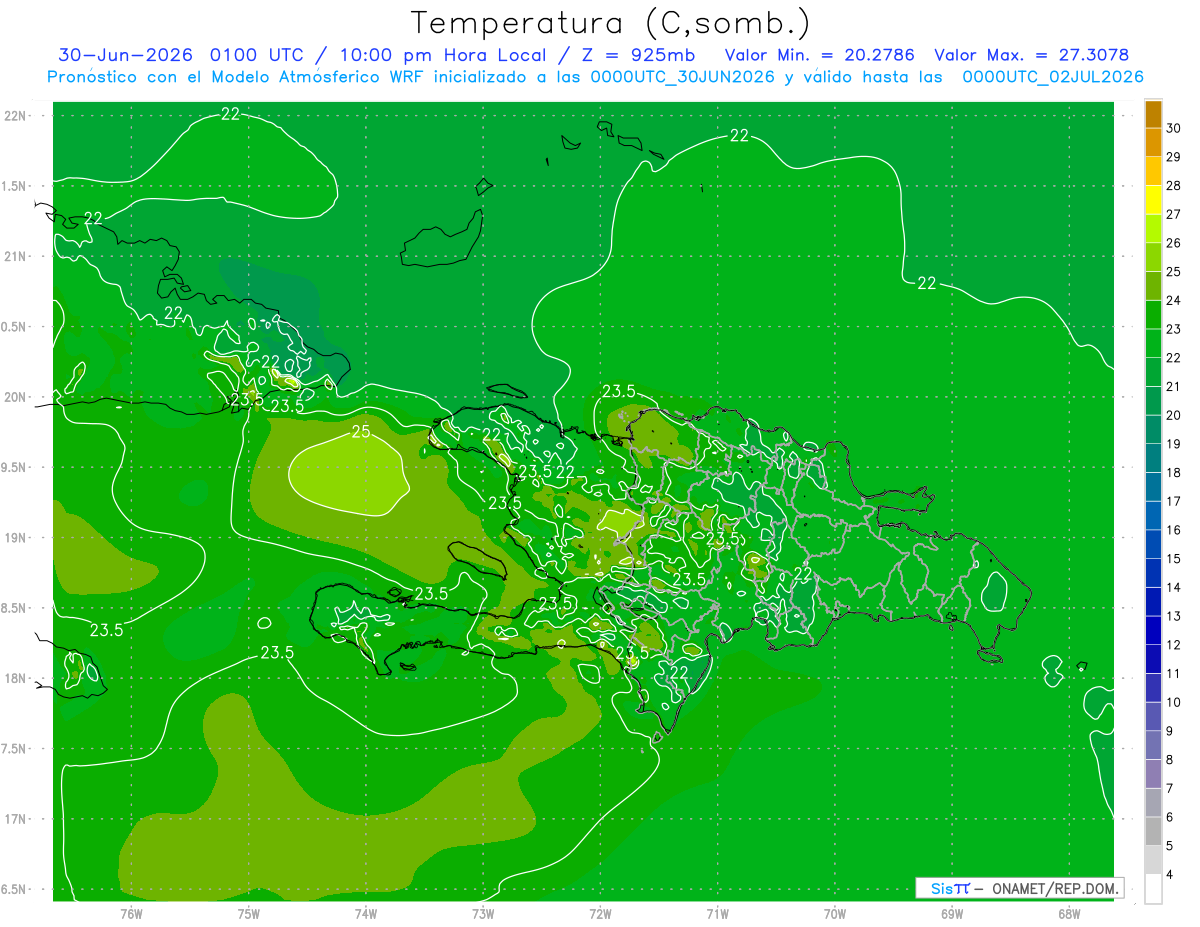1200x927 pixels.
Task: Select the "Z = 925mb" pressure level text
Action: coord(638,55)
